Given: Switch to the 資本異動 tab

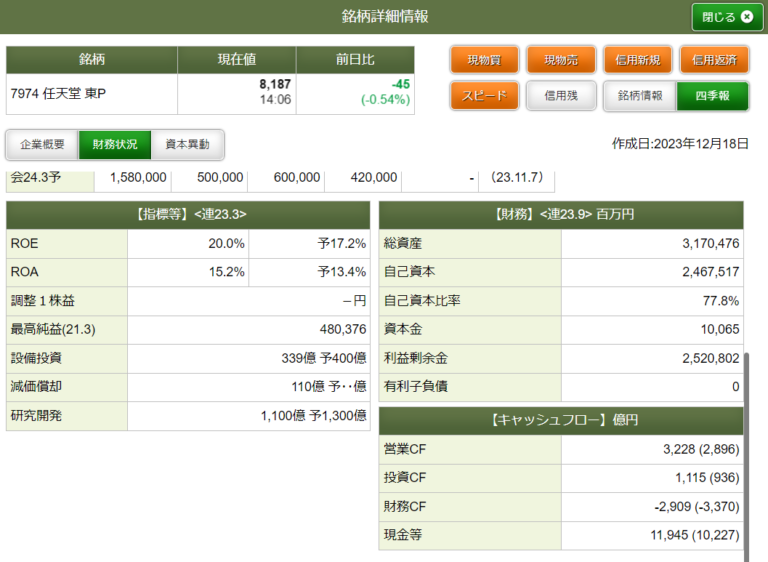Looking at the screenshot, I should pyautogui.click(x=187, y=145).
